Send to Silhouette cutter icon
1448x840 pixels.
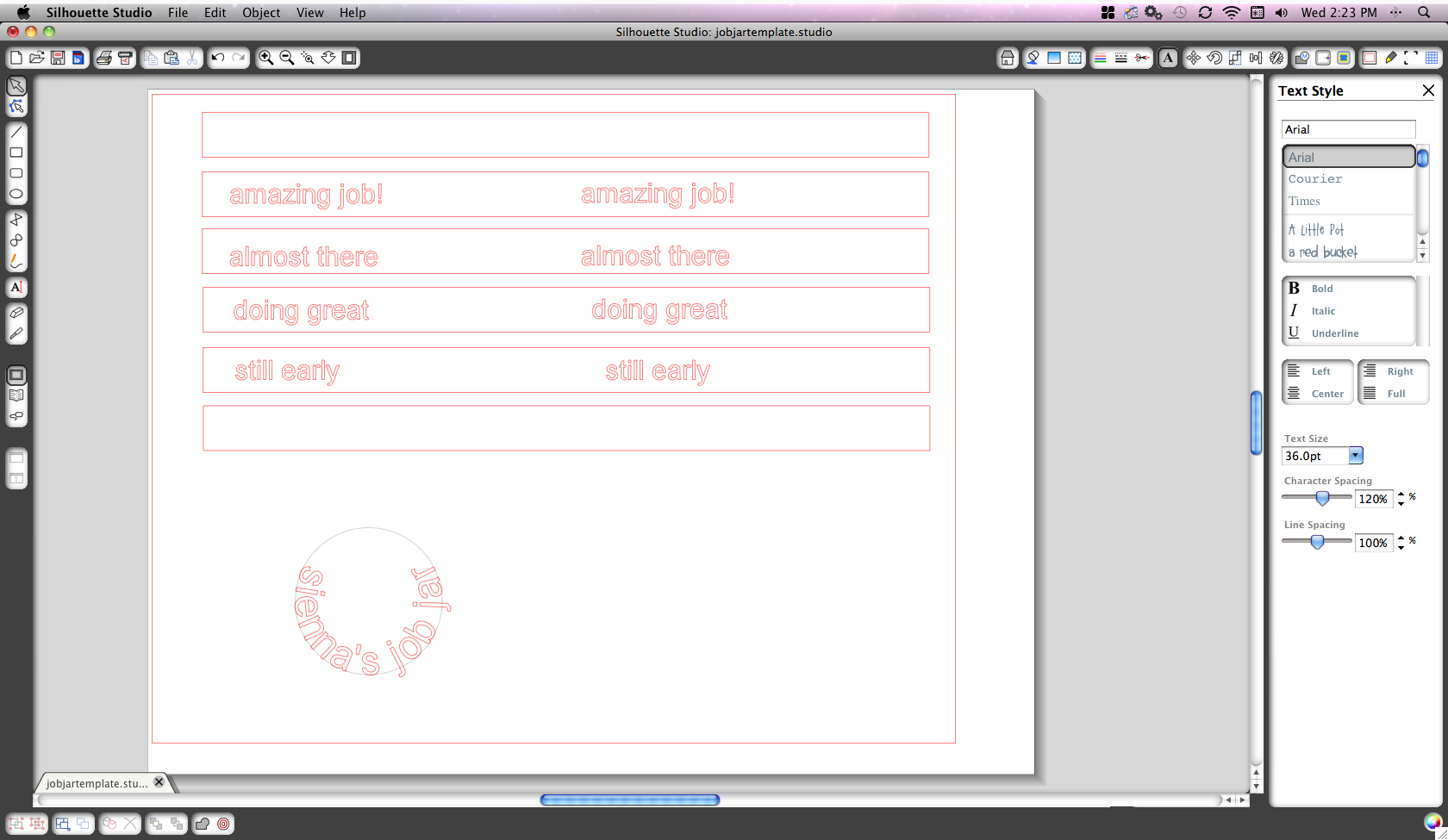pos(125,58)
